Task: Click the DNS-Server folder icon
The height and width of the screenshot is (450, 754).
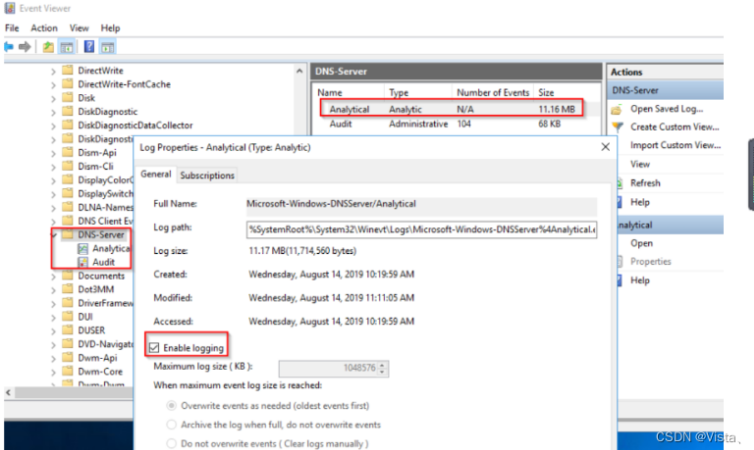Action: [68, 235]
